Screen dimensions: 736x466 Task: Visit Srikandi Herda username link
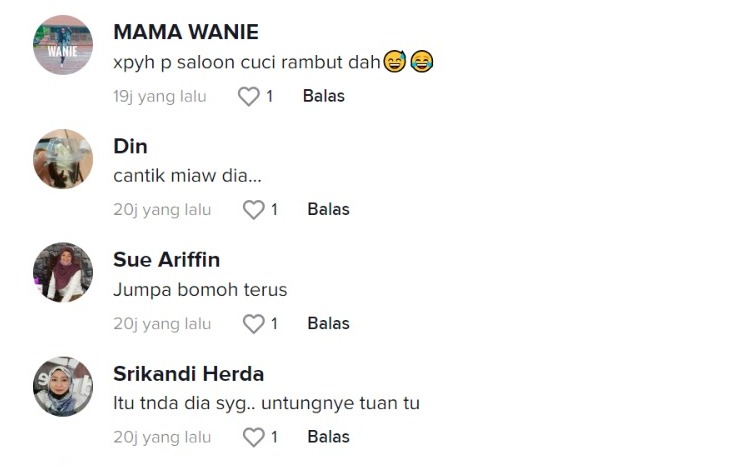pyautogui.click(x=189, y=374)
